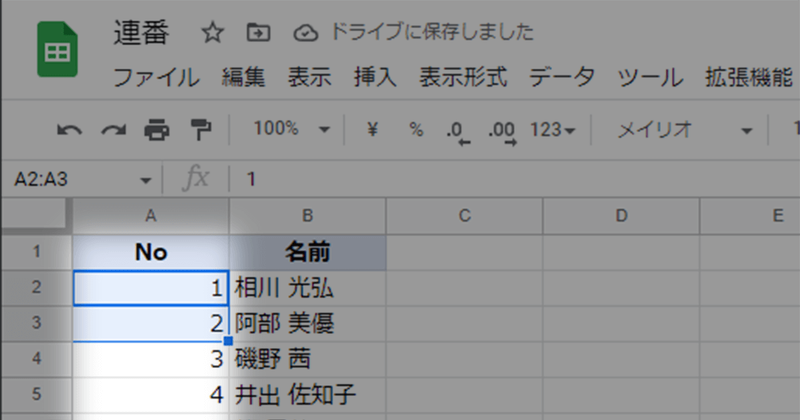
Task: Decrease decimal places
Action: coord(458,130)
